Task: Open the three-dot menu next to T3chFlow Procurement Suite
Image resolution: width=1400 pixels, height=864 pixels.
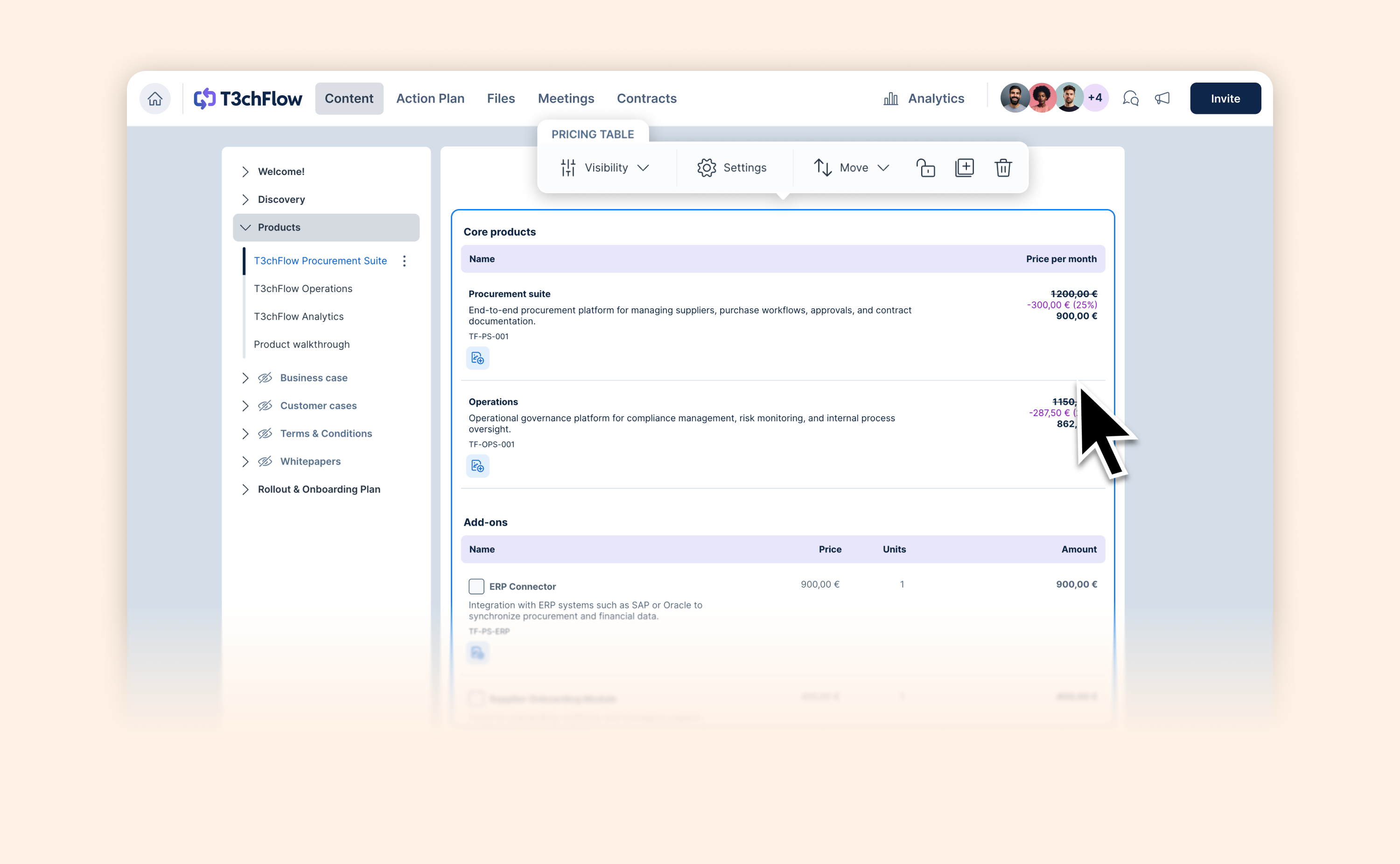Action: pos(405,261)
